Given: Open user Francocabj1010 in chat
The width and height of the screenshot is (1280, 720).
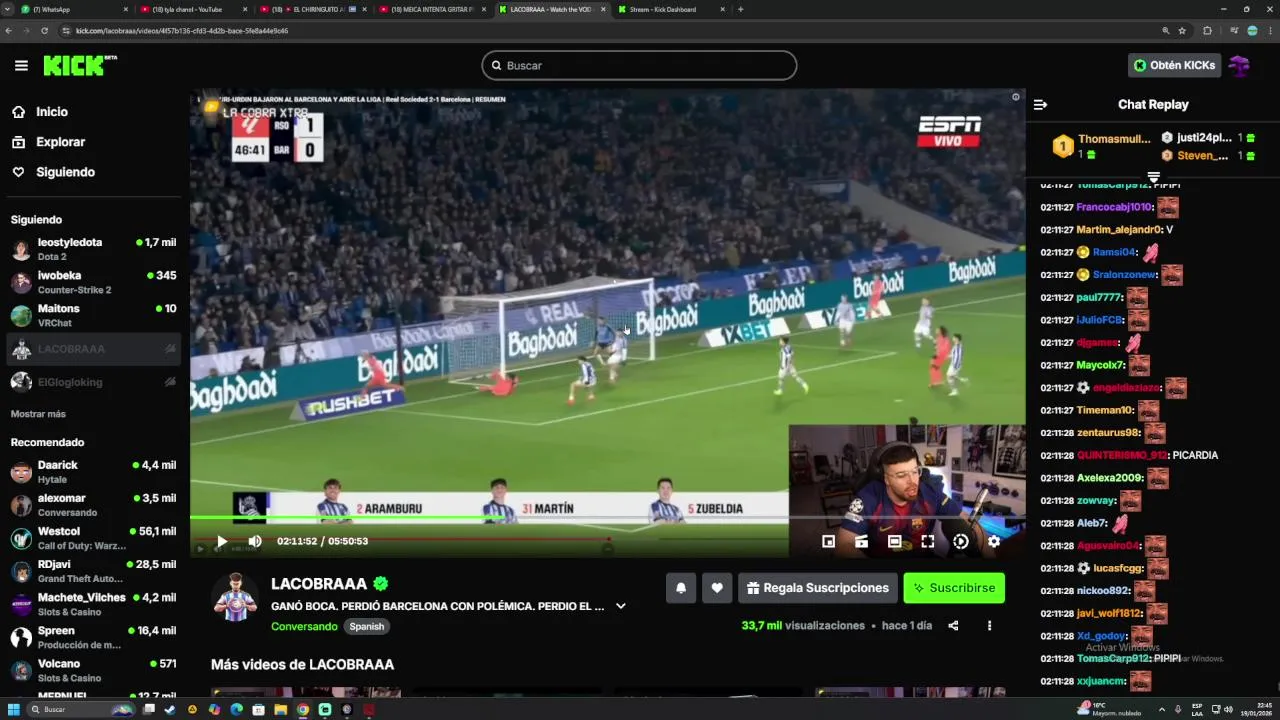Looking at the screenshot, I should pyautogui.click(x=1114, y=207).
